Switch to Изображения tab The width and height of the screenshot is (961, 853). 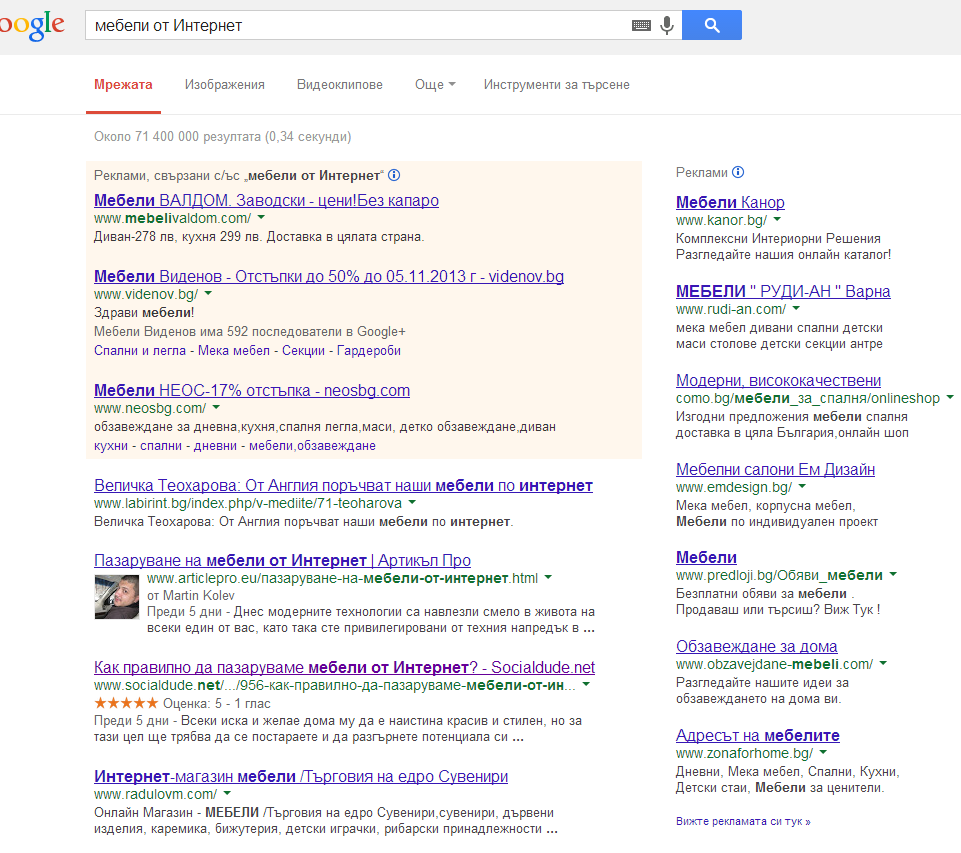pyautogui.click(x=224, y=85)
